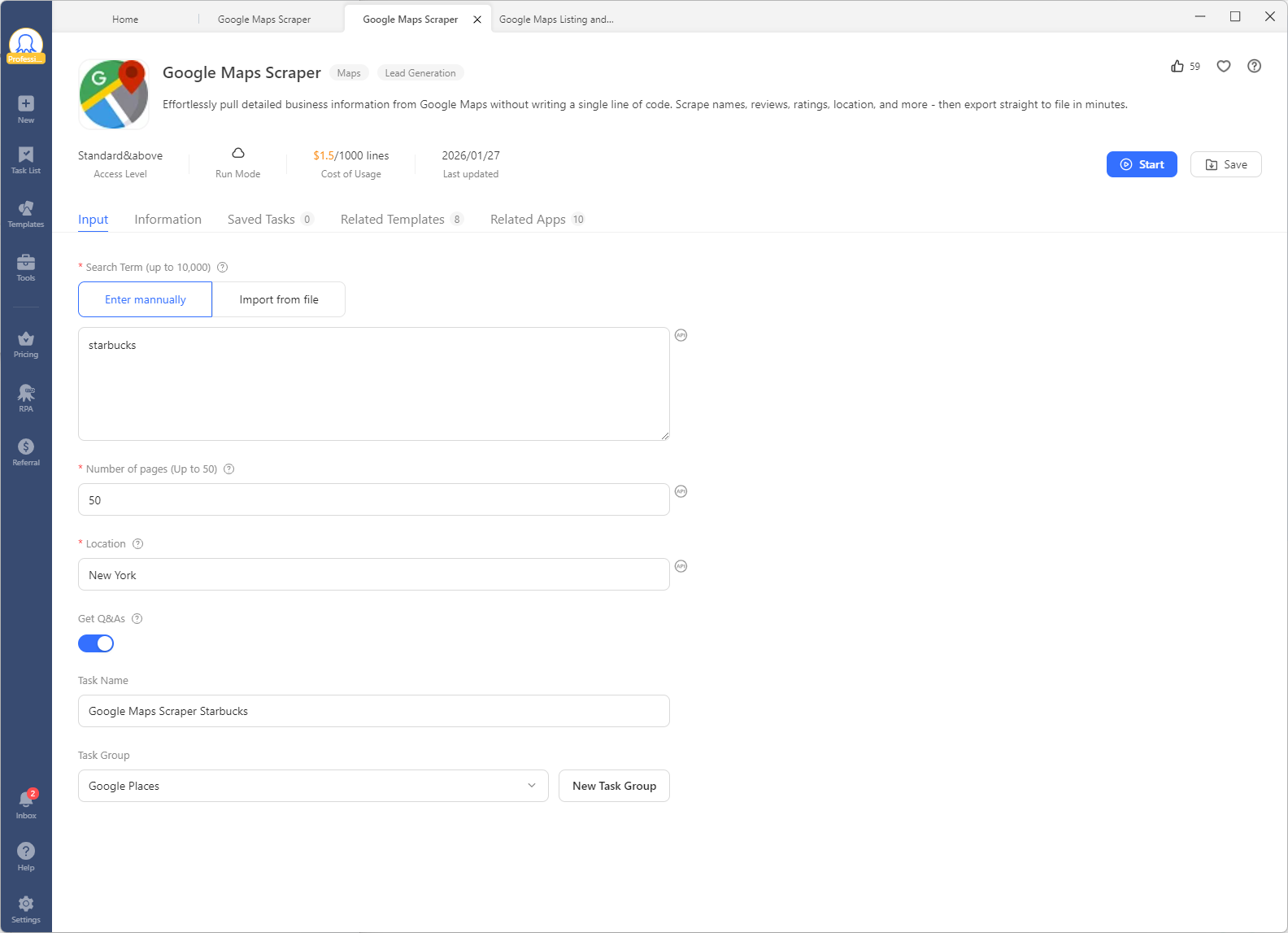Click API icon beside Location field
This screenshot has width=1288, height=933.
(x=681, y=566)
